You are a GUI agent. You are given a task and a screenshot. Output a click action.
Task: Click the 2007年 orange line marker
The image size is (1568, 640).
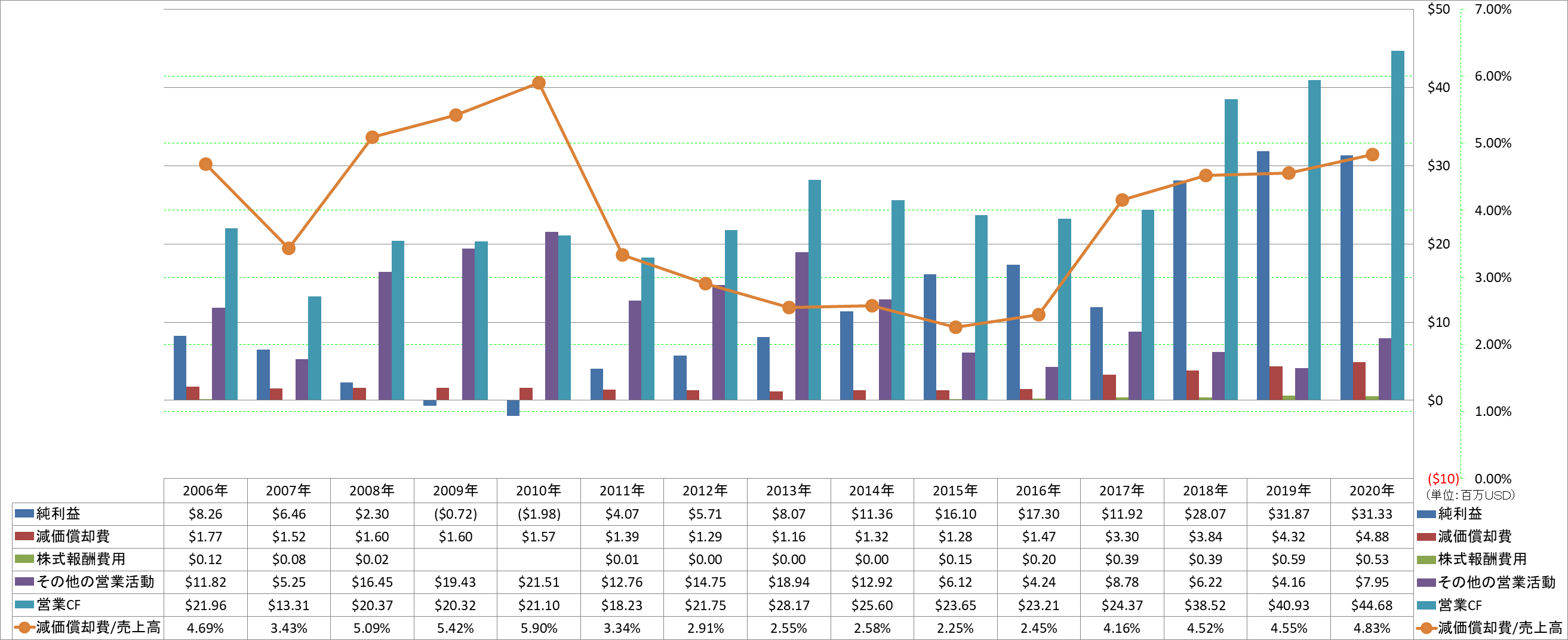[x=288, y=249]
